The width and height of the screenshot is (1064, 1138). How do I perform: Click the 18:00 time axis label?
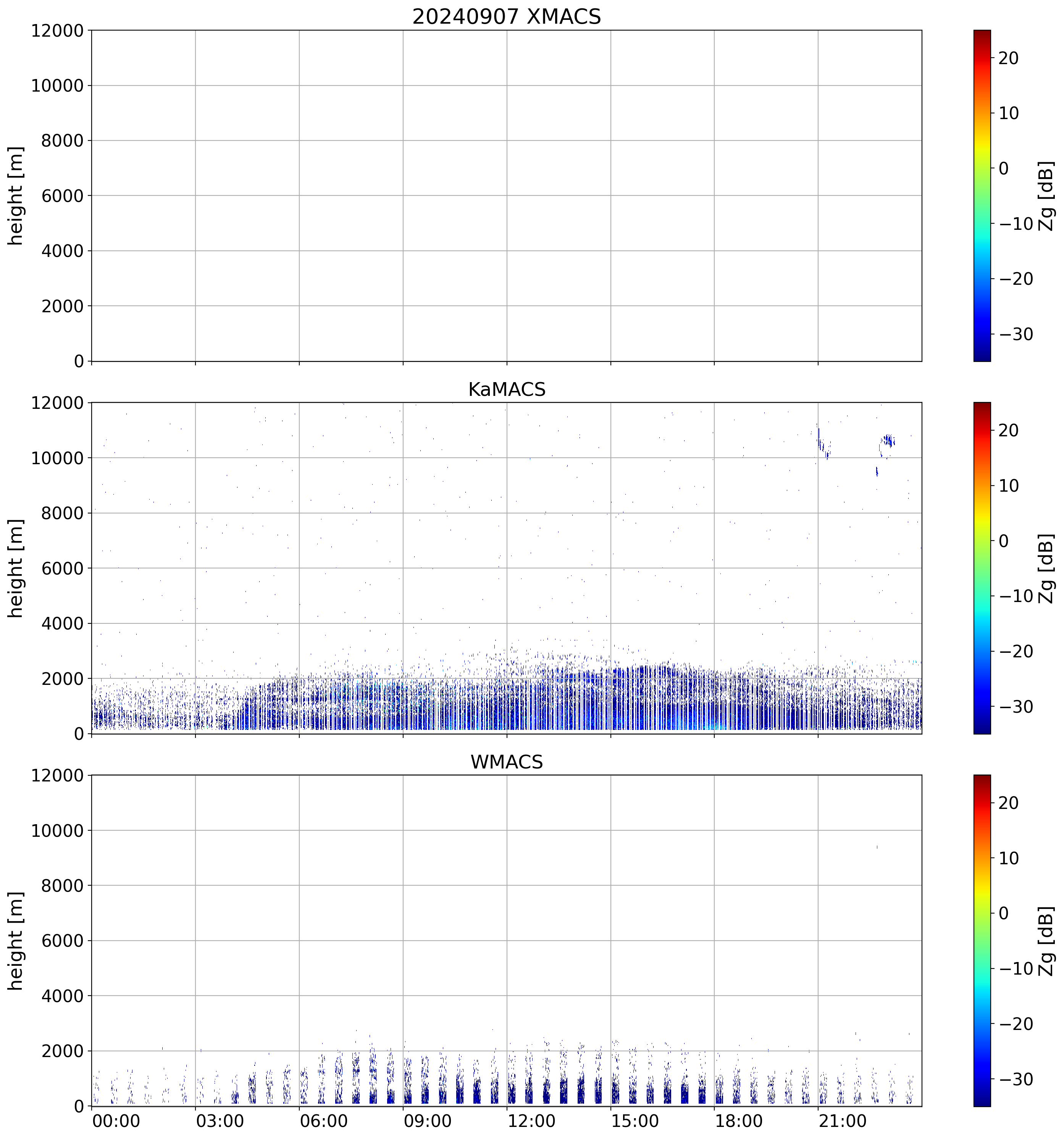(738, 1121)
